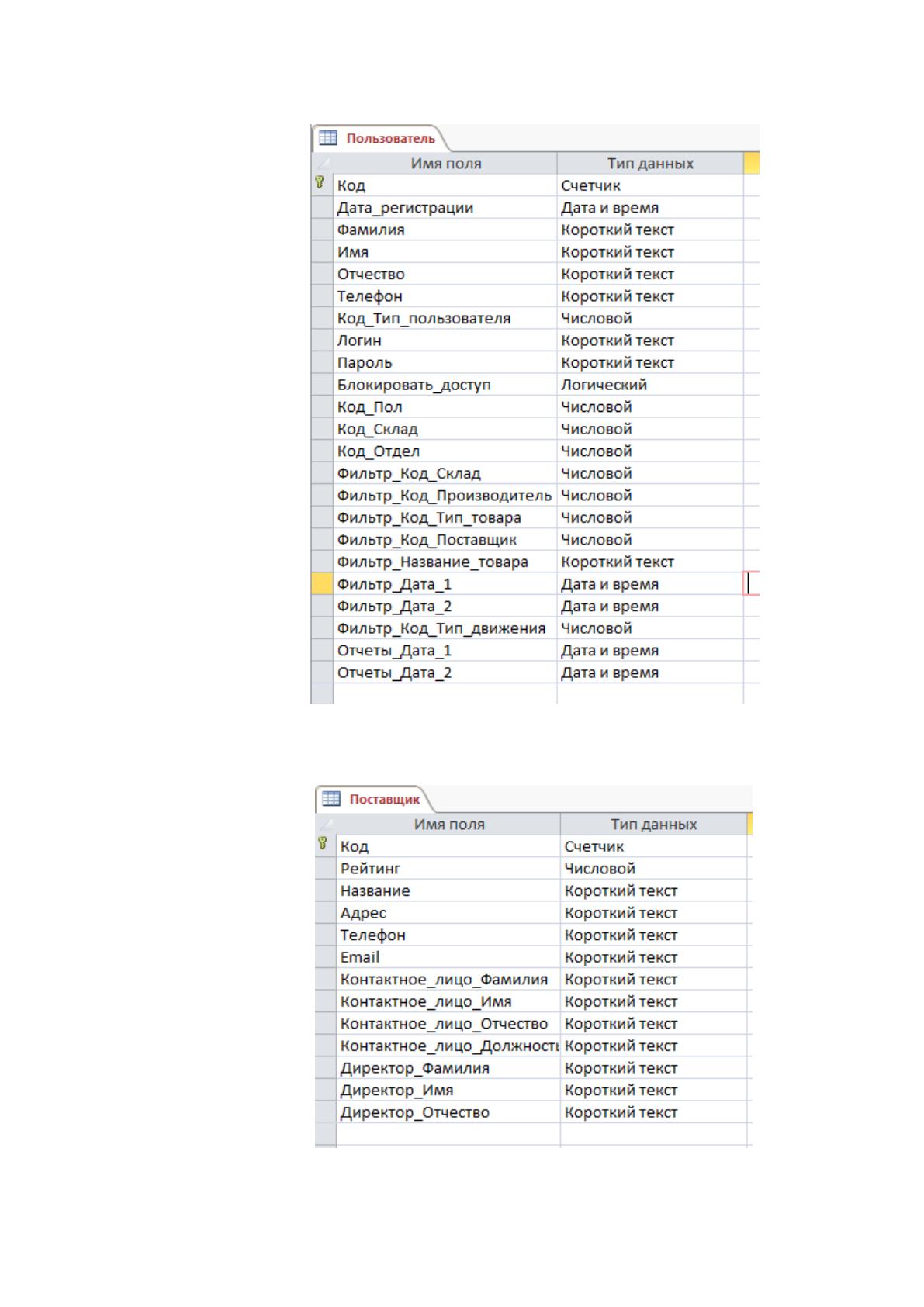Click the description cell of Фильтр_Дата_1 row
Screen dimensions: 924x1307
pos(751,584)
